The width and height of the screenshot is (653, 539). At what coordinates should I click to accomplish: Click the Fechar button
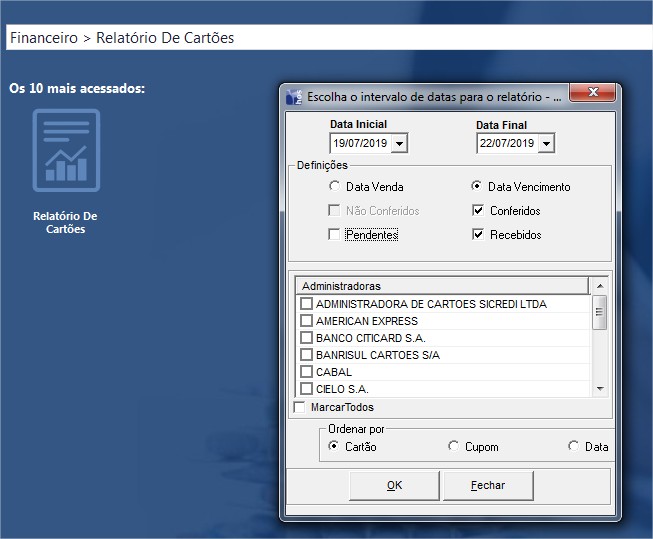488,486
